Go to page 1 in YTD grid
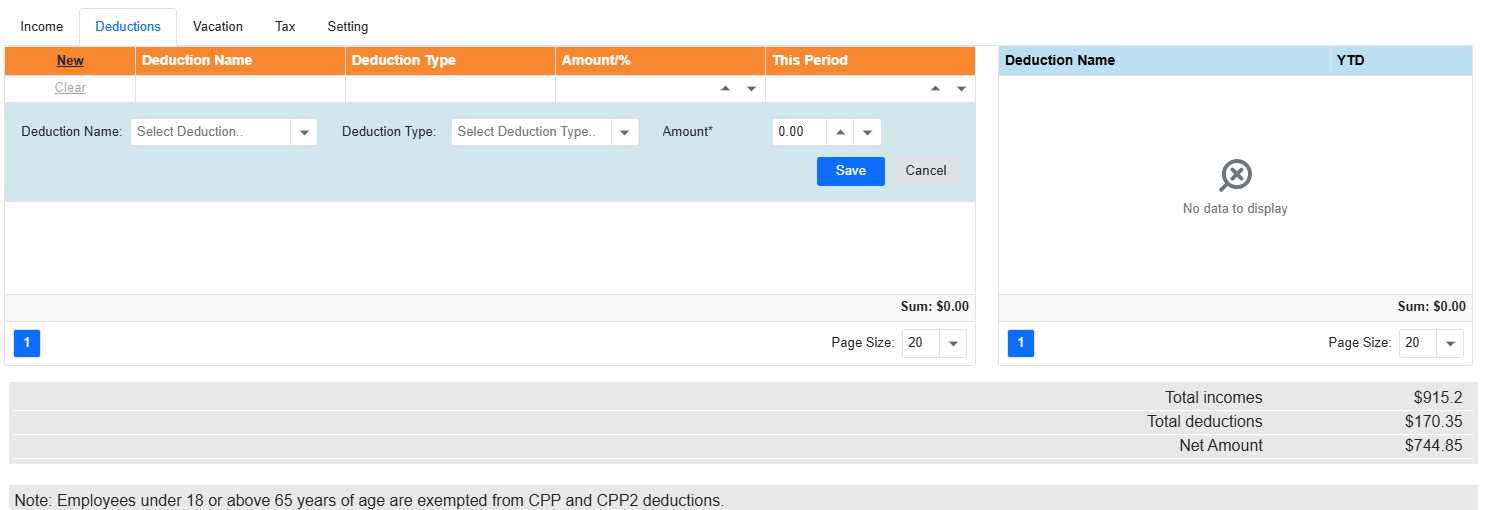This screenshot has width=1486, height=510. pyautogui.click(x=1021, y=343)
